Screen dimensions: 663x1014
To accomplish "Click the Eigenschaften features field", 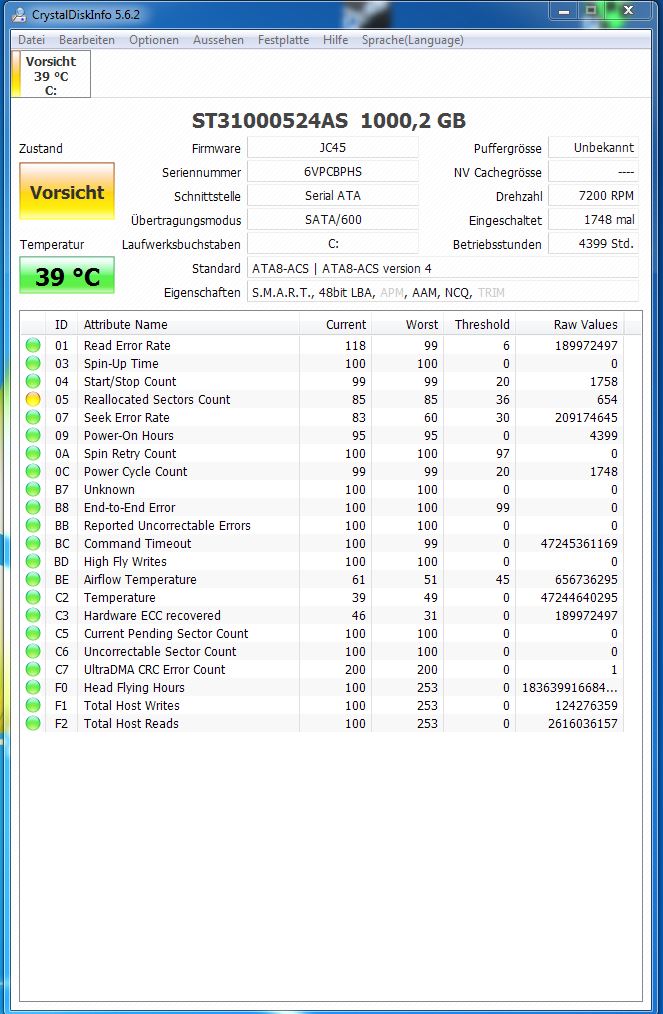I will coord(443,292).
